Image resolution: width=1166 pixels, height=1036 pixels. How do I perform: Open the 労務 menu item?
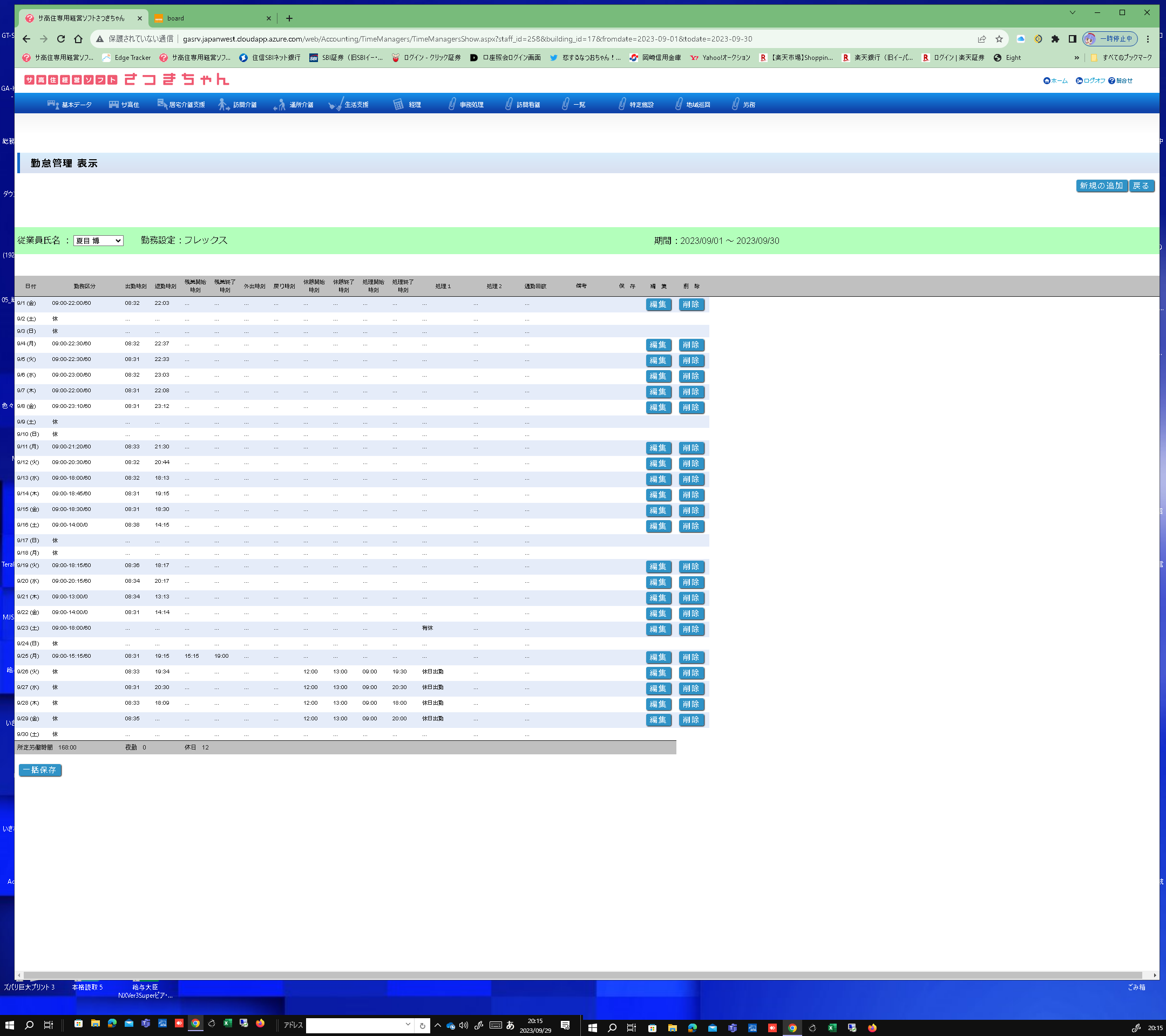click(748, 105)
